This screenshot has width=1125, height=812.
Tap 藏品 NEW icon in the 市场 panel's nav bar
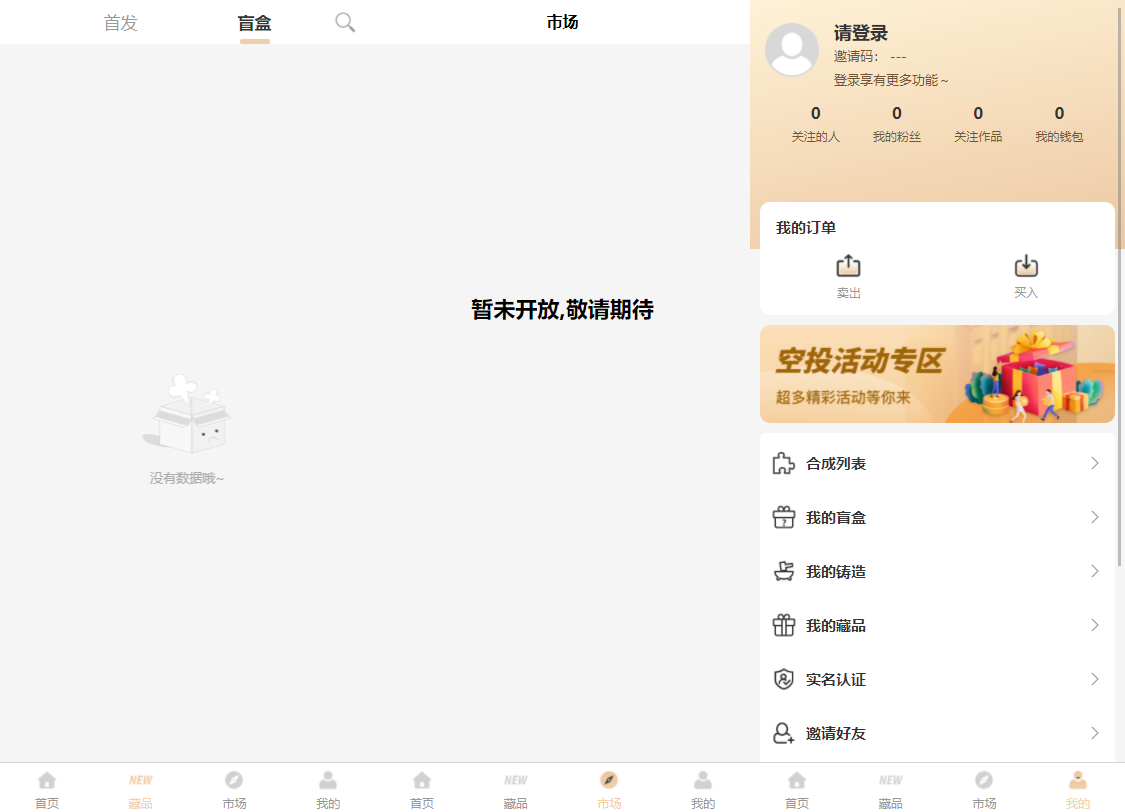515,780
